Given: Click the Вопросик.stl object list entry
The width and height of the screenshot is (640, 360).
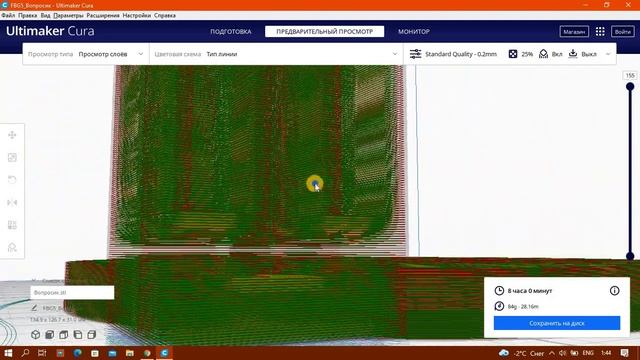Looking at the screenshot, I should (72, 292).
